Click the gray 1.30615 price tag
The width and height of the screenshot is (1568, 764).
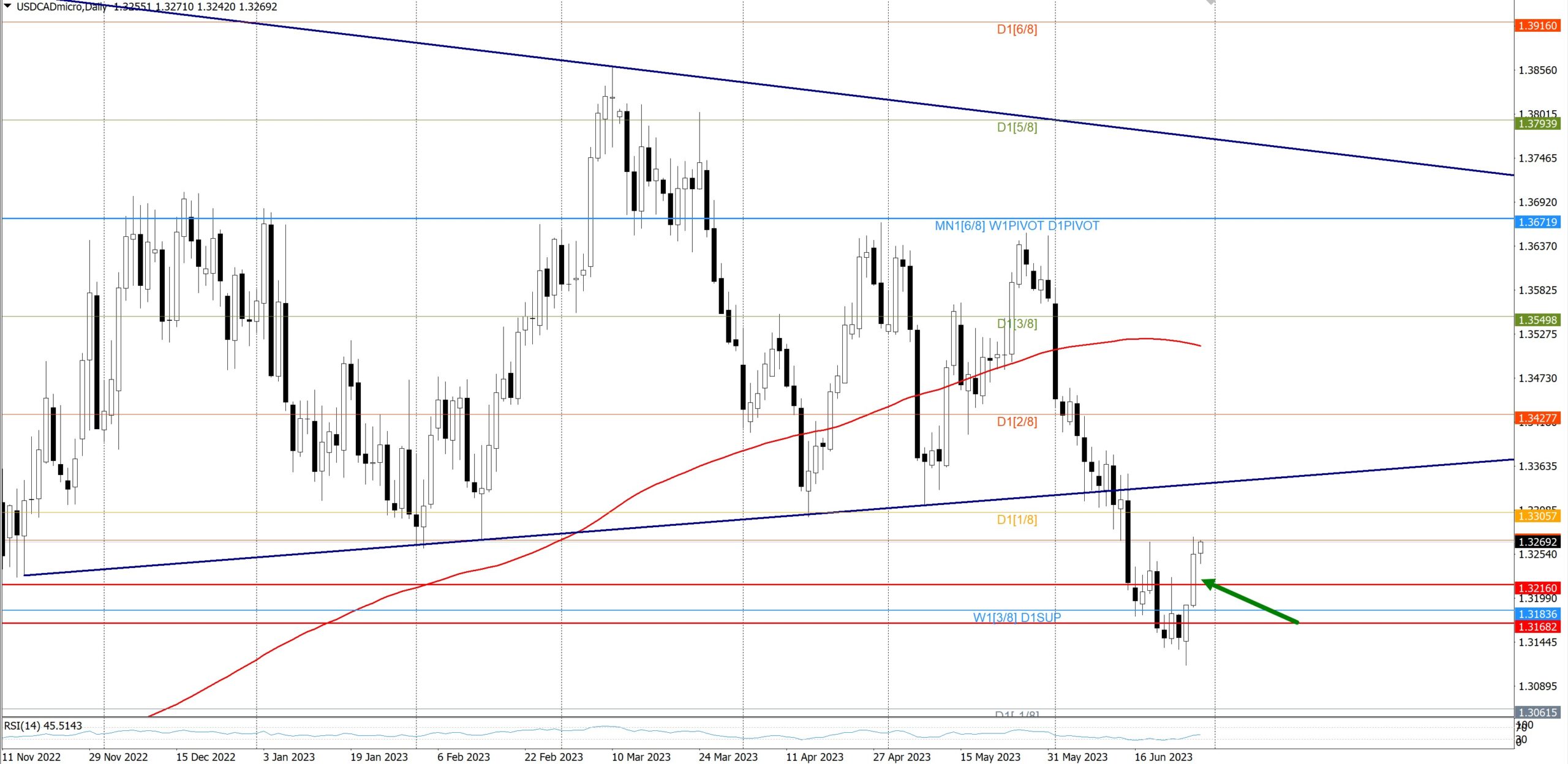point(1537,713)
